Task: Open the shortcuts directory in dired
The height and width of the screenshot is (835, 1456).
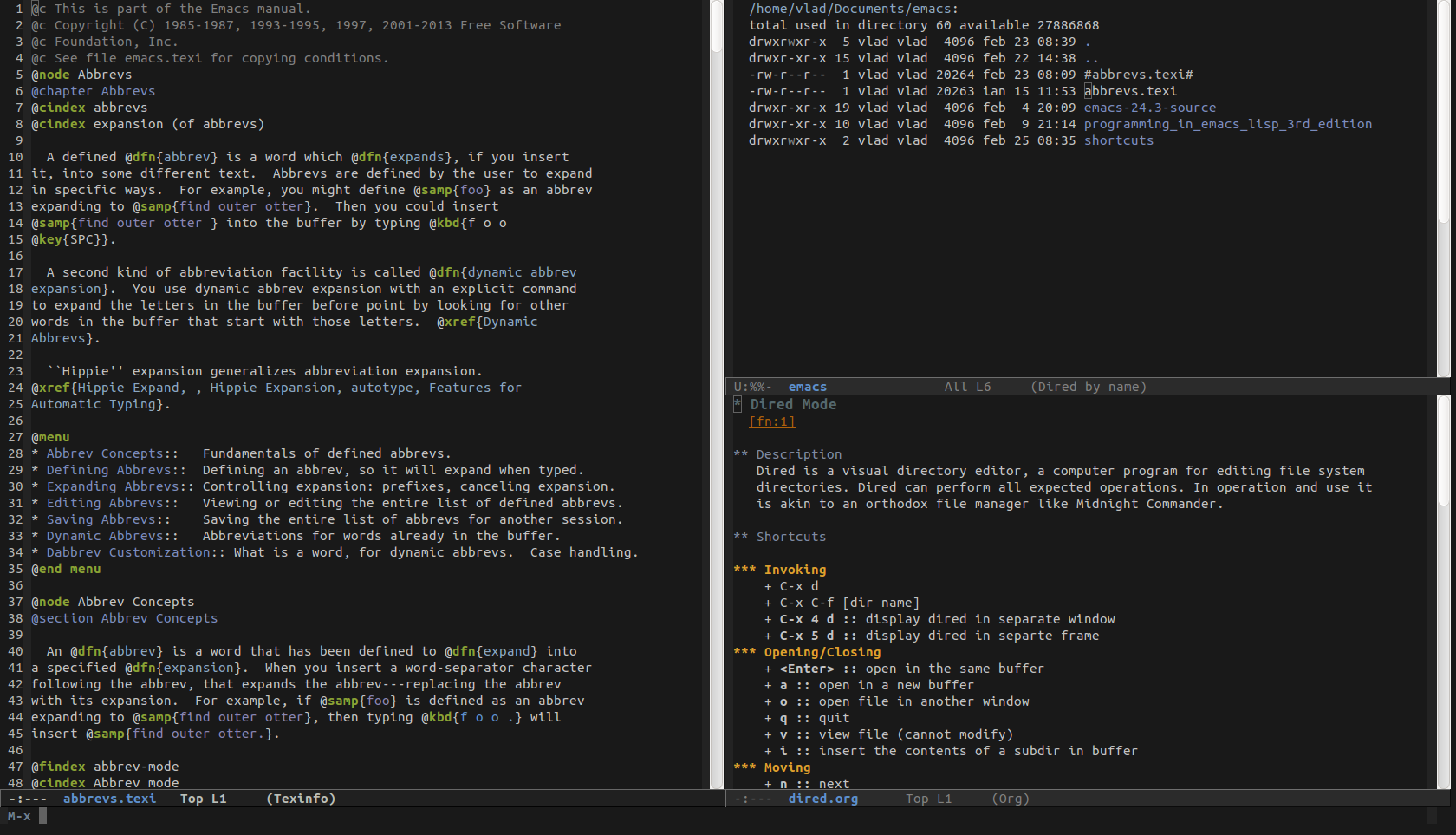Action: (x=1119, y=140)
